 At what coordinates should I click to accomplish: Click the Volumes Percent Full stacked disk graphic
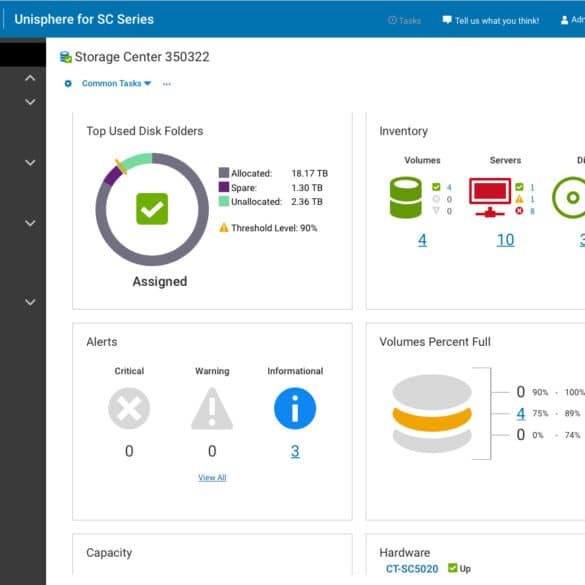(432, 413)
